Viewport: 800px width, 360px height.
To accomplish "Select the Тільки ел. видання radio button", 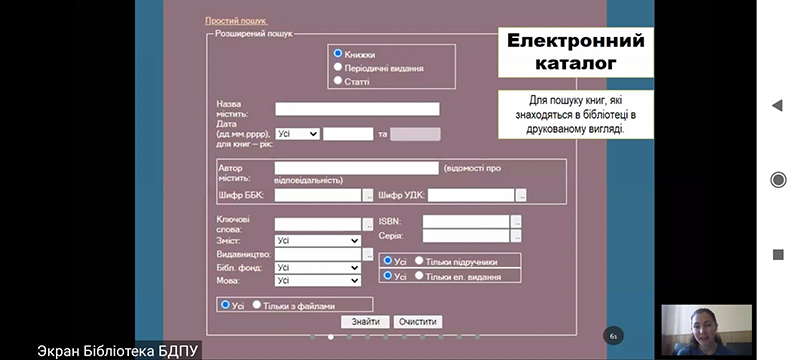I will click(419, 275).
